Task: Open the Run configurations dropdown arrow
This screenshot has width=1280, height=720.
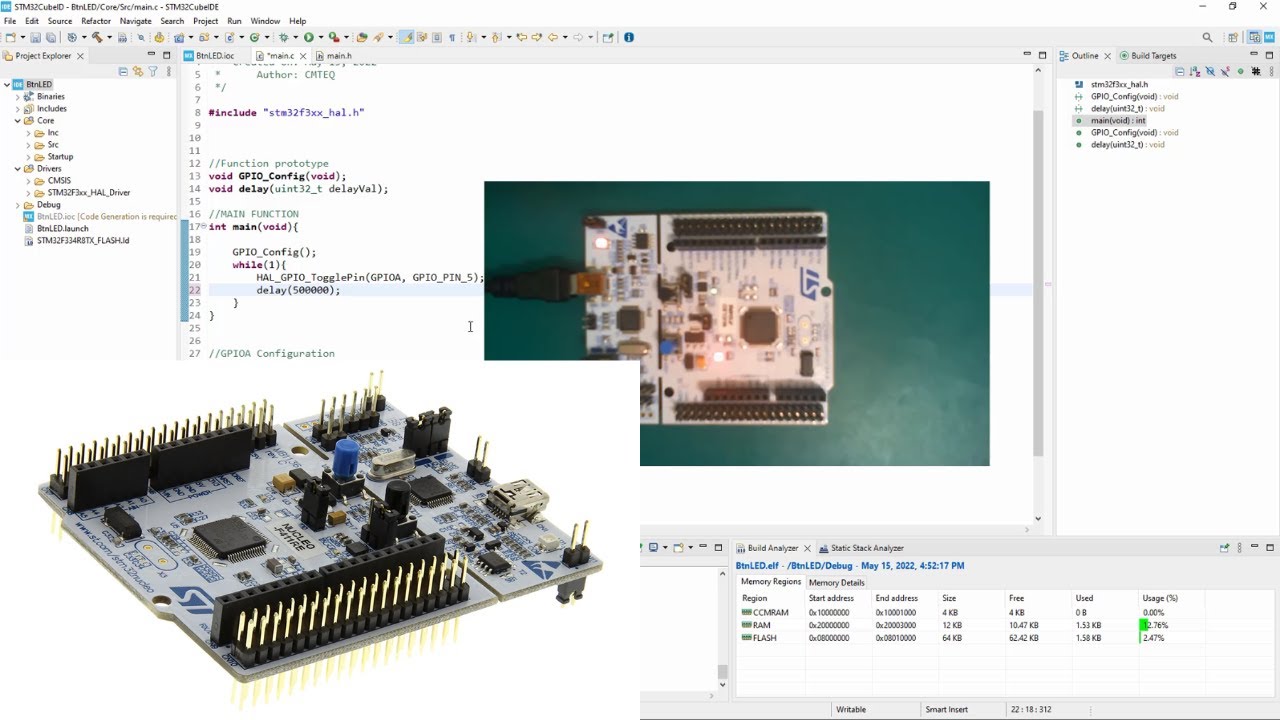Action: (321, 38)
